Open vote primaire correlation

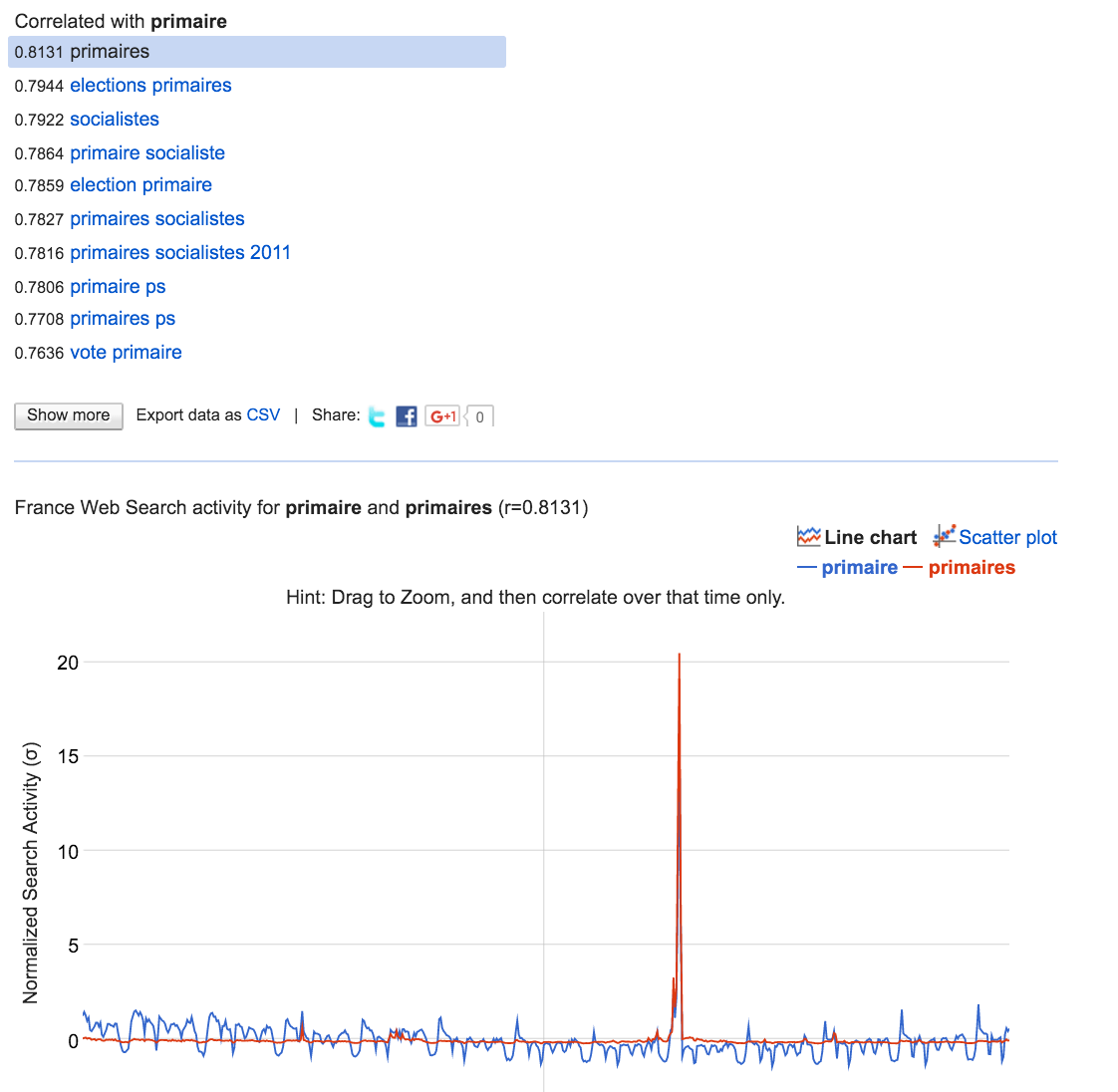point(126,353)
